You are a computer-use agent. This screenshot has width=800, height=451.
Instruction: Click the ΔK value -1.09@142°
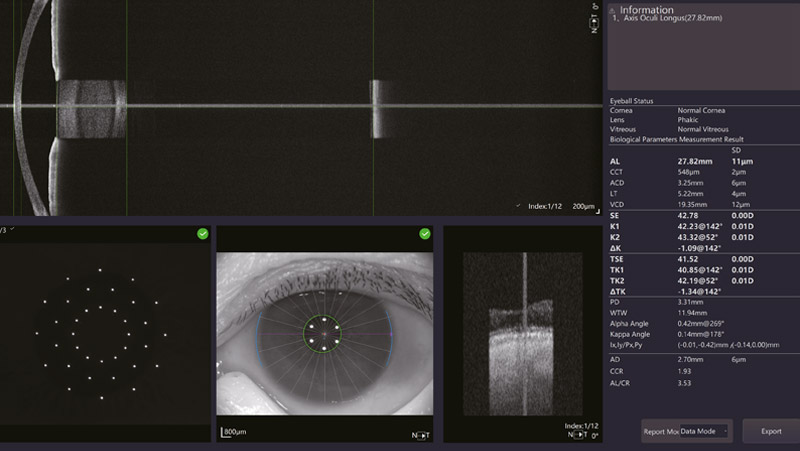click(699, 248)
